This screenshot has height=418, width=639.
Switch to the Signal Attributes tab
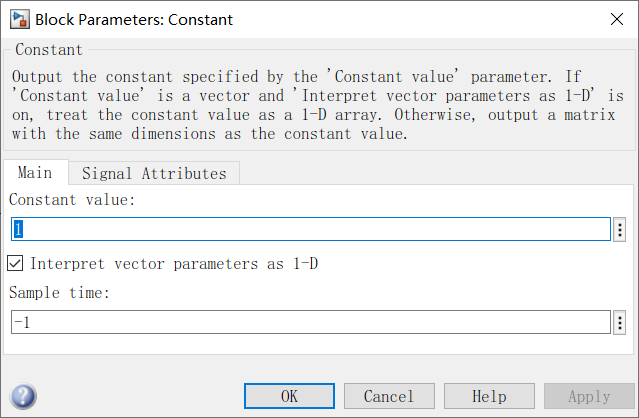click(x=154, y=173)
